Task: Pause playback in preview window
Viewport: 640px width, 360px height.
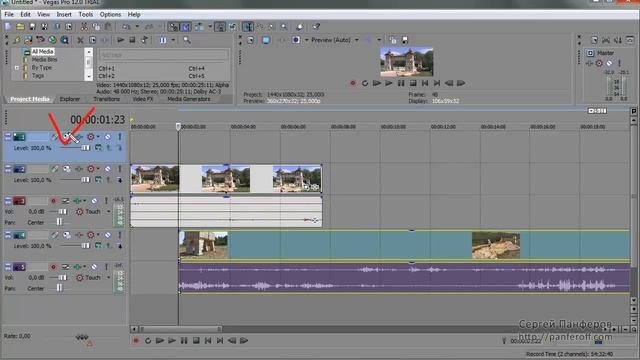Action: click(x=401, y=83)
